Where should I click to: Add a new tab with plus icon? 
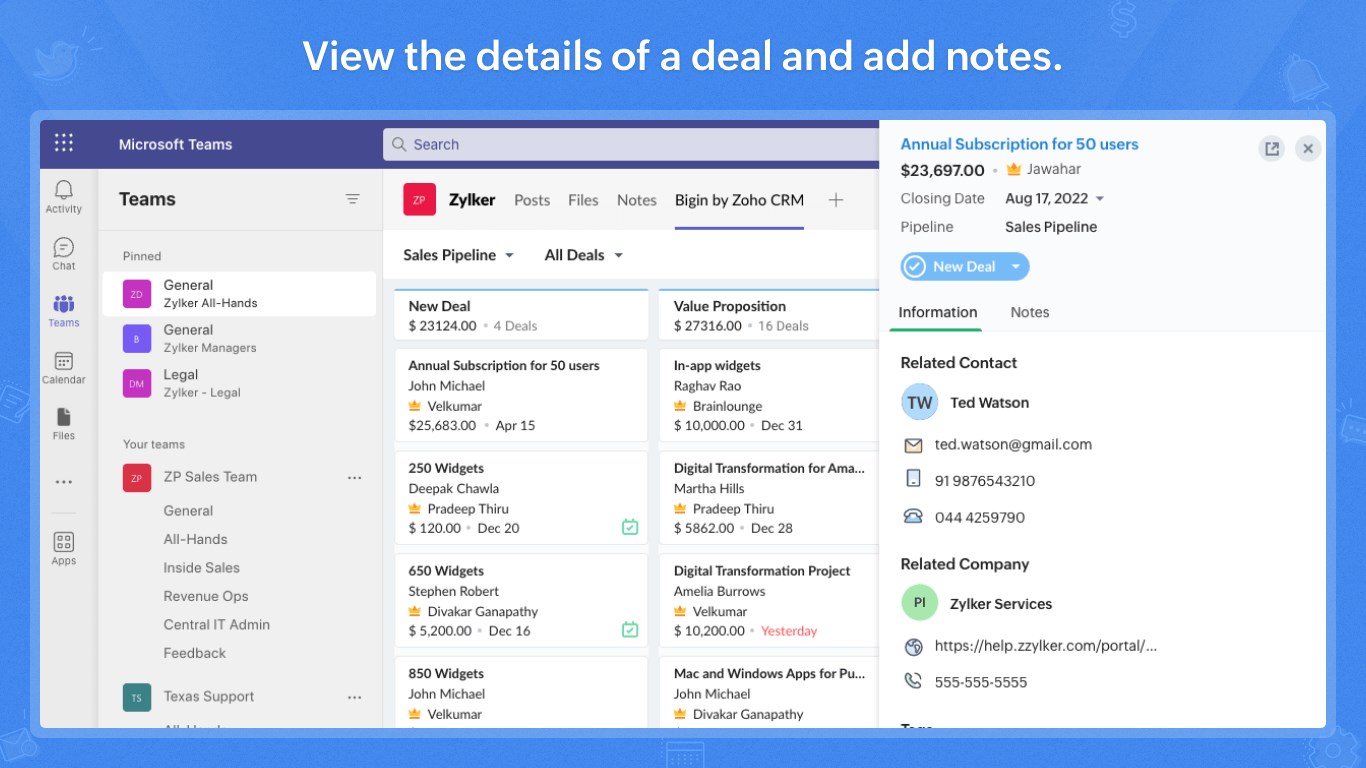(836, 200)
